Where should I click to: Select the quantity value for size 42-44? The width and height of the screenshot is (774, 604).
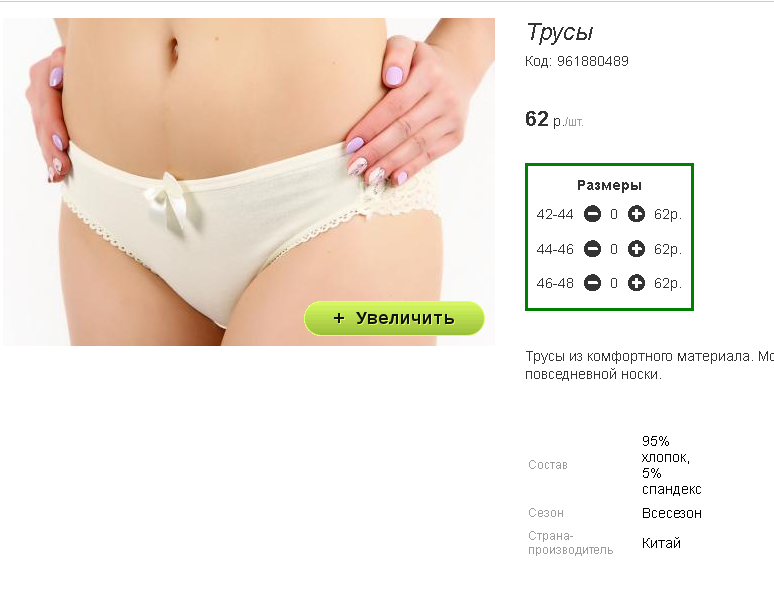point(614,214)
